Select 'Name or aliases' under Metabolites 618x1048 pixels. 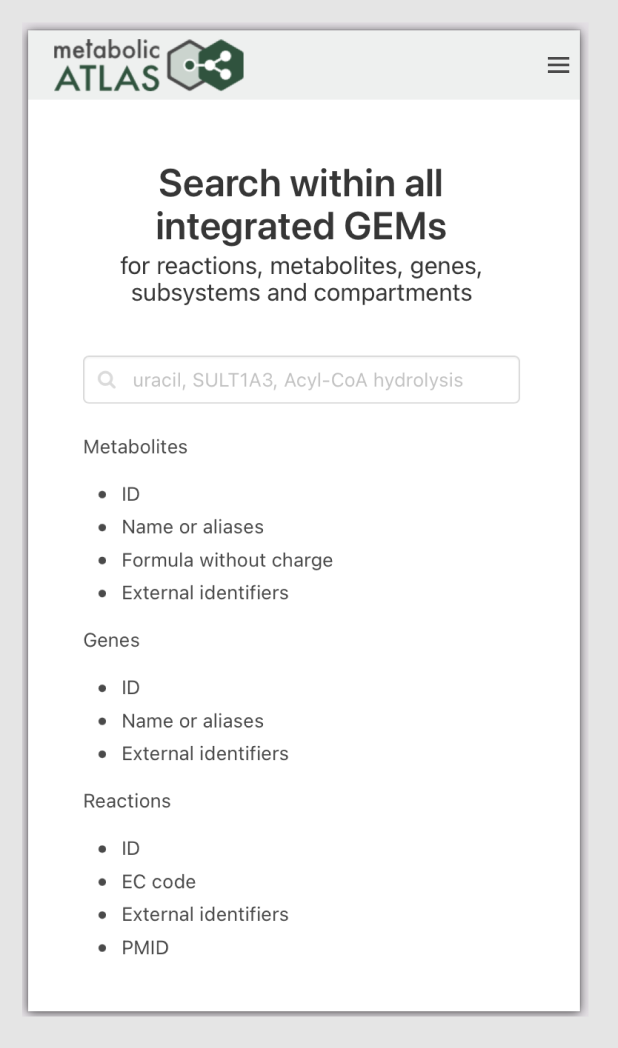[191, 527]
